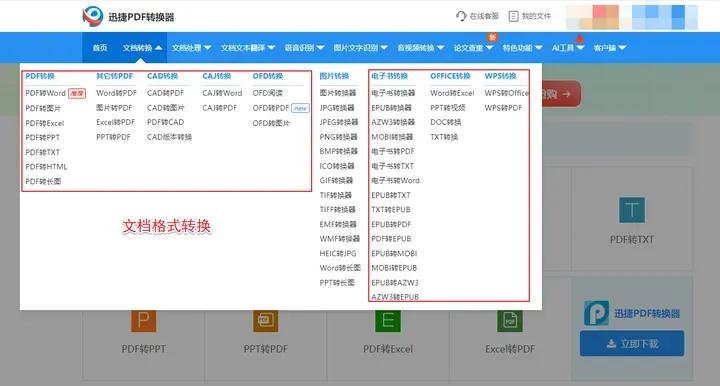Expand the 特色功能 dropdown

[x=539, y=48]
